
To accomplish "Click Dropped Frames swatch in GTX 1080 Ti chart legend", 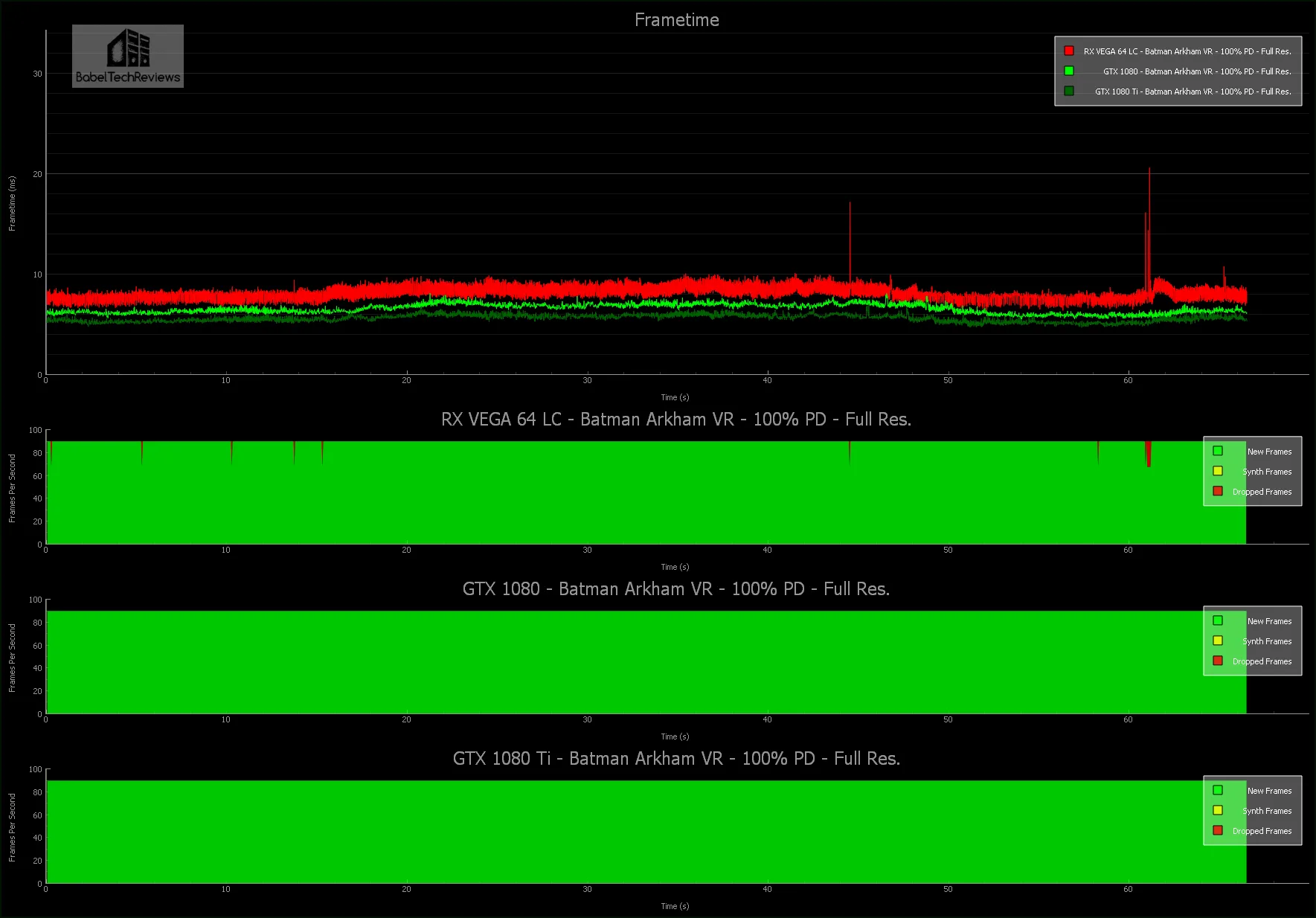I will pos(1218,830).
